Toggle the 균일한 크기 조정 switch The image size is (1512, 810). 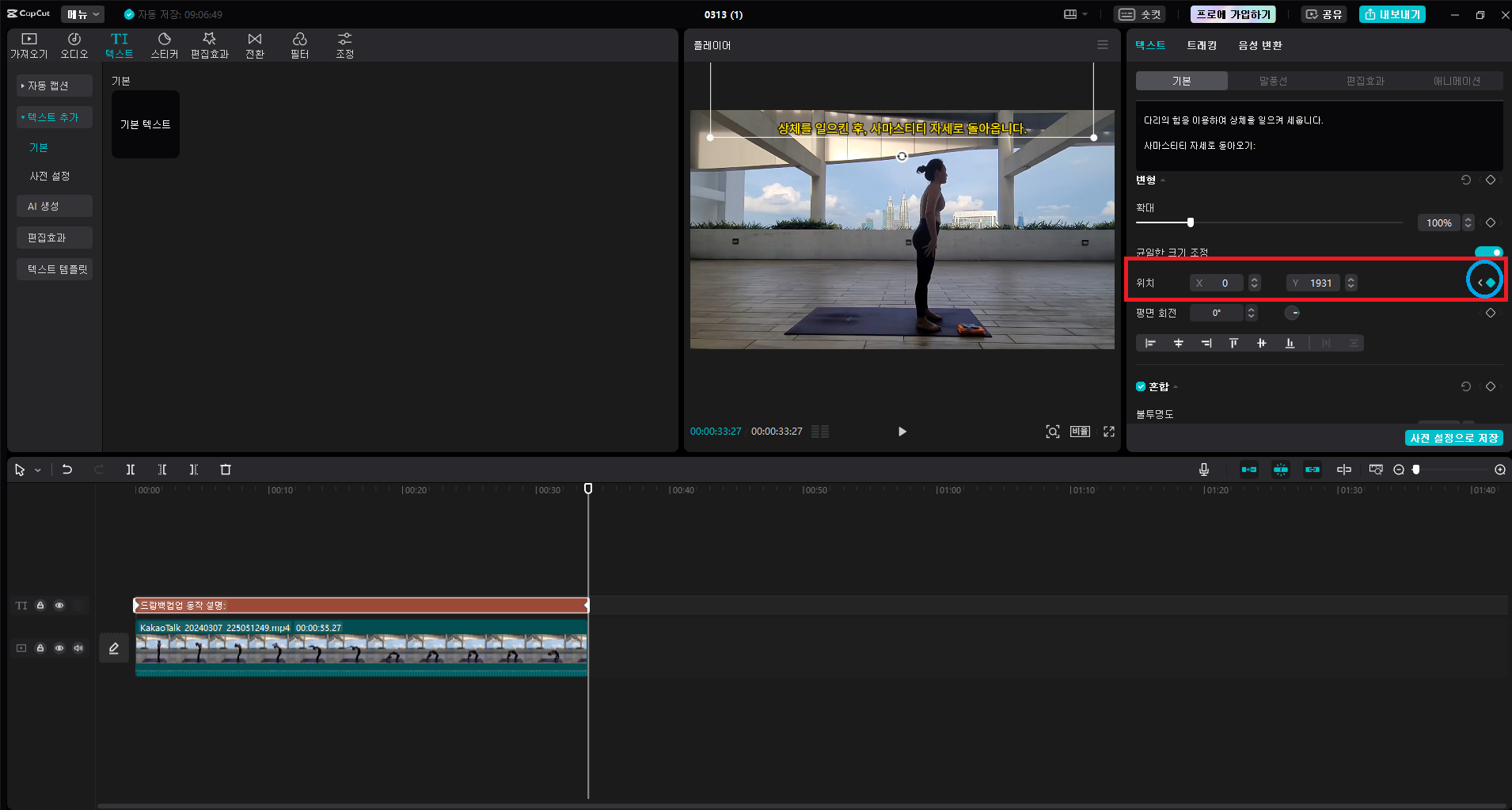[1488, 252]
